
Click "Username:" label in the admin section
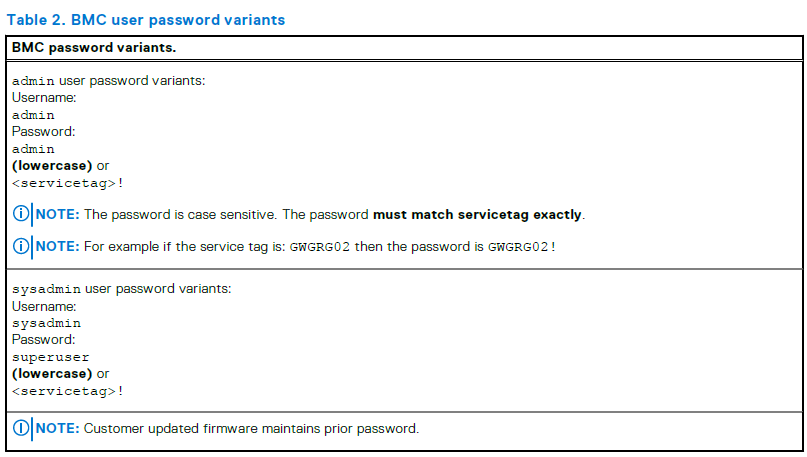44,97
